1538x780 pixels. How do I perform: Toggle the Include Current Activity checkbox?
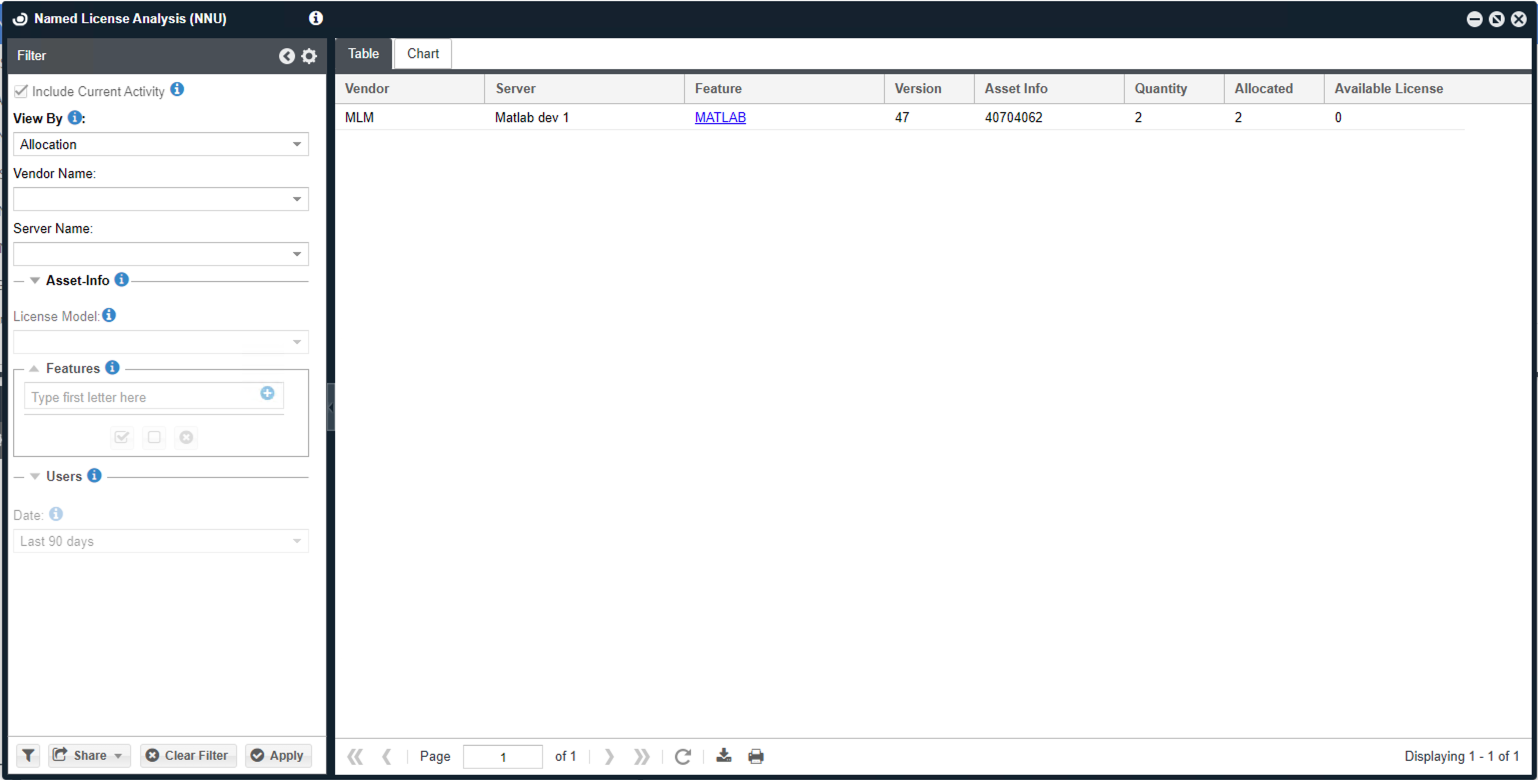21,91
